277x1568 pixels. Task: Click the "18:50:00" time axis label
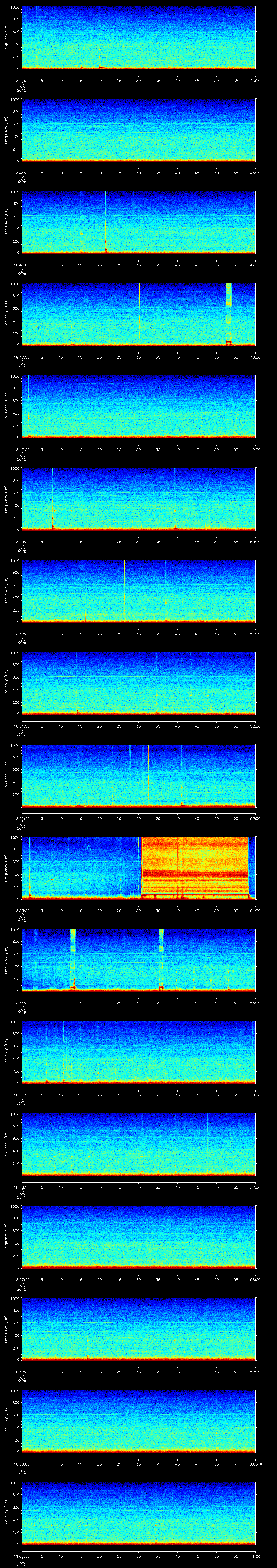[21, 634]
